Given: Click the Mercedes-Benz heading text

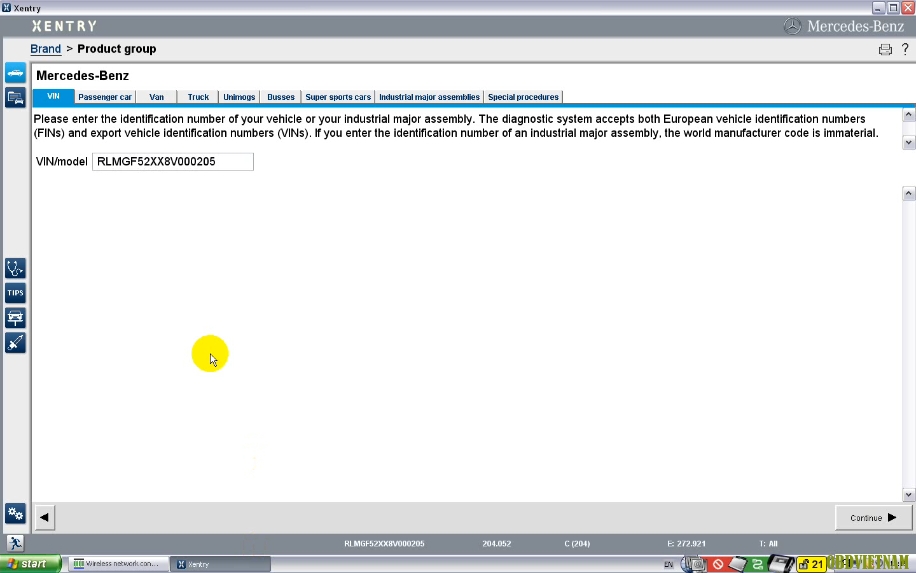Looking at the screenshot, I should coord(82,75).
